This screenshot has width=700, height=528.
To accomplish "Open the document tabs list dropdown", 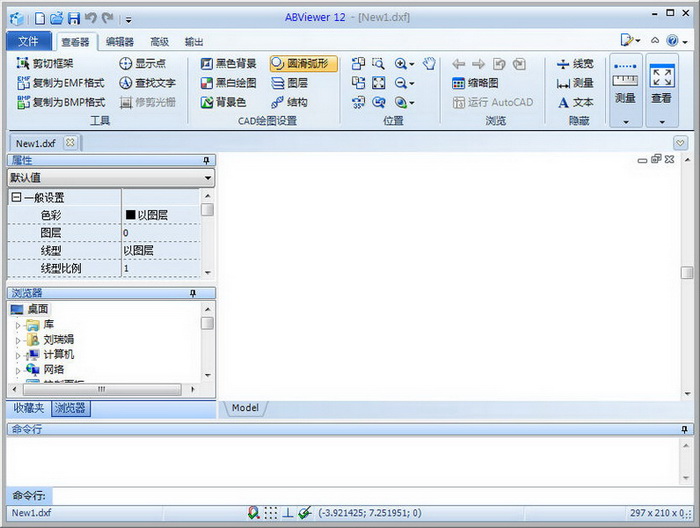I will coord(680,143).
